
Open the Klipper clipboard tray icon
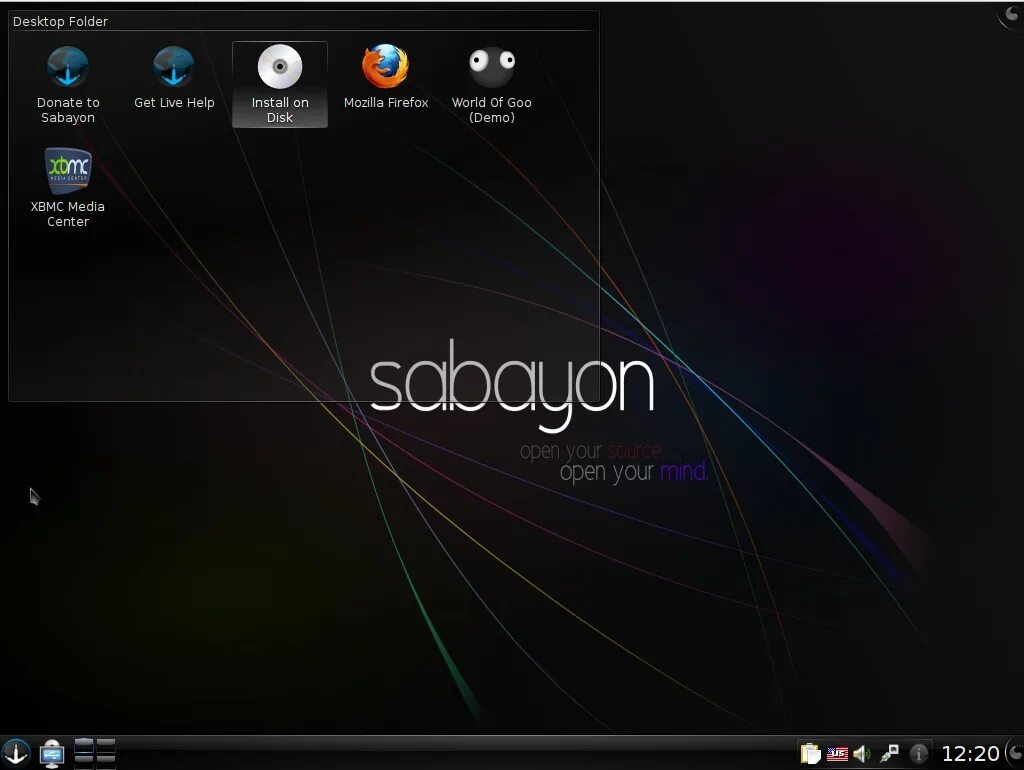[810, 754]
